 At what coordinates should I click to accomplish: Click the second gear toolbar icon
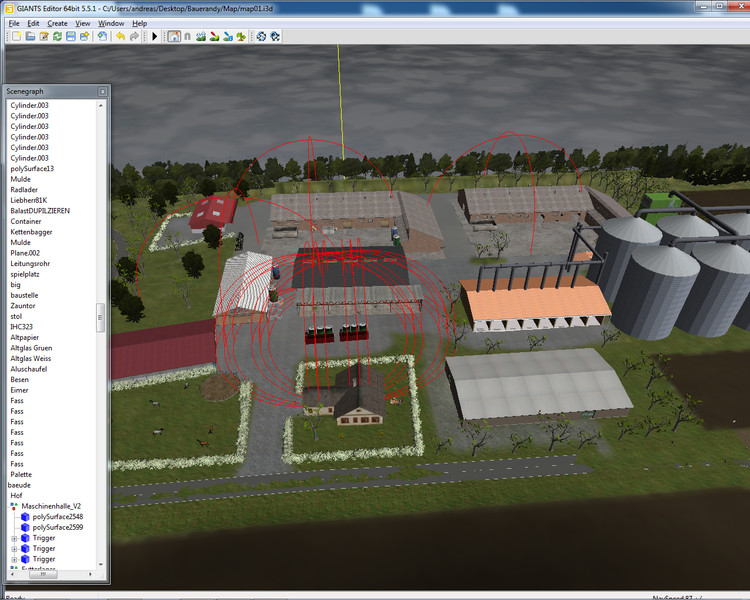coord(275,36)
